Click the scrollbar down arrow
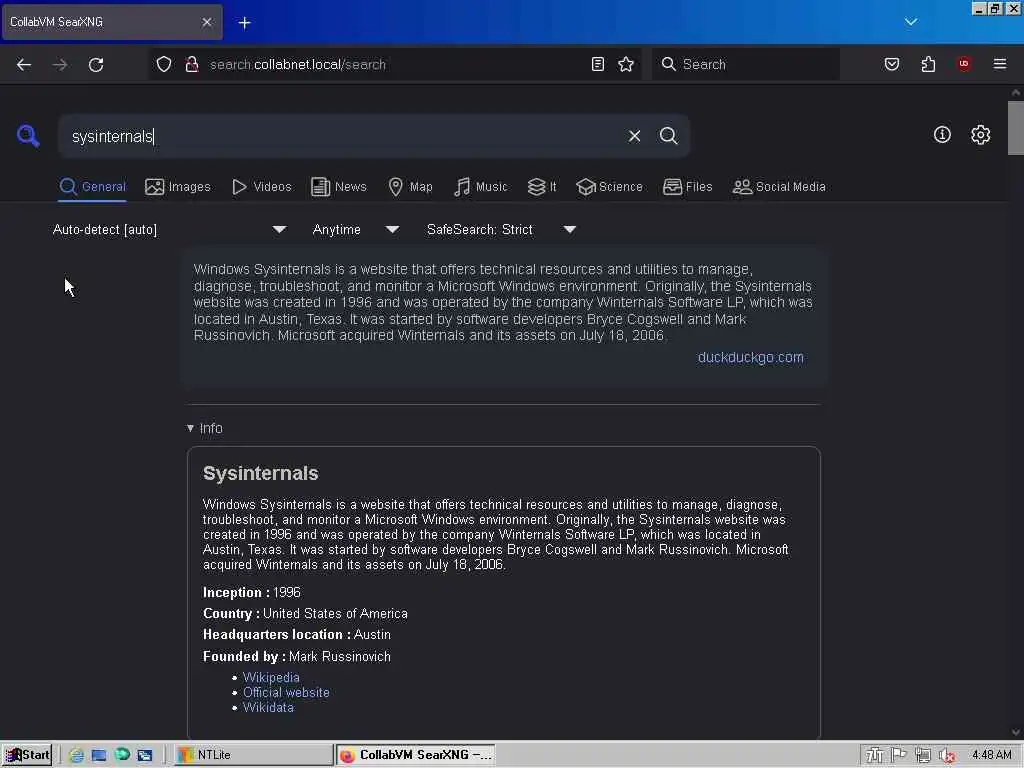This screenshot has width=1024, height=768. [x=1016, y=732]
